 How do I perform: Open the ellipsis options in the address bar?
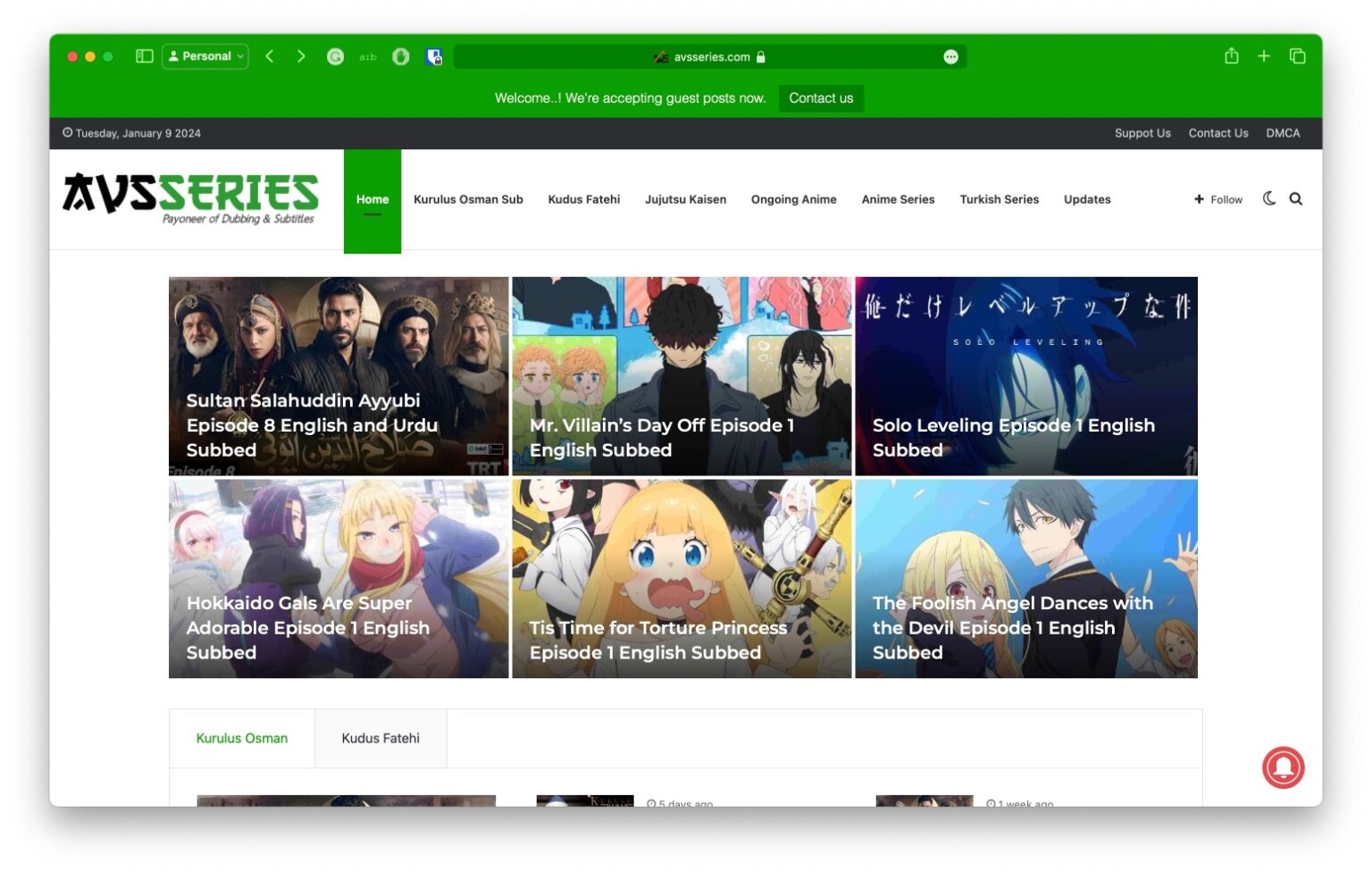coord(950,56)
